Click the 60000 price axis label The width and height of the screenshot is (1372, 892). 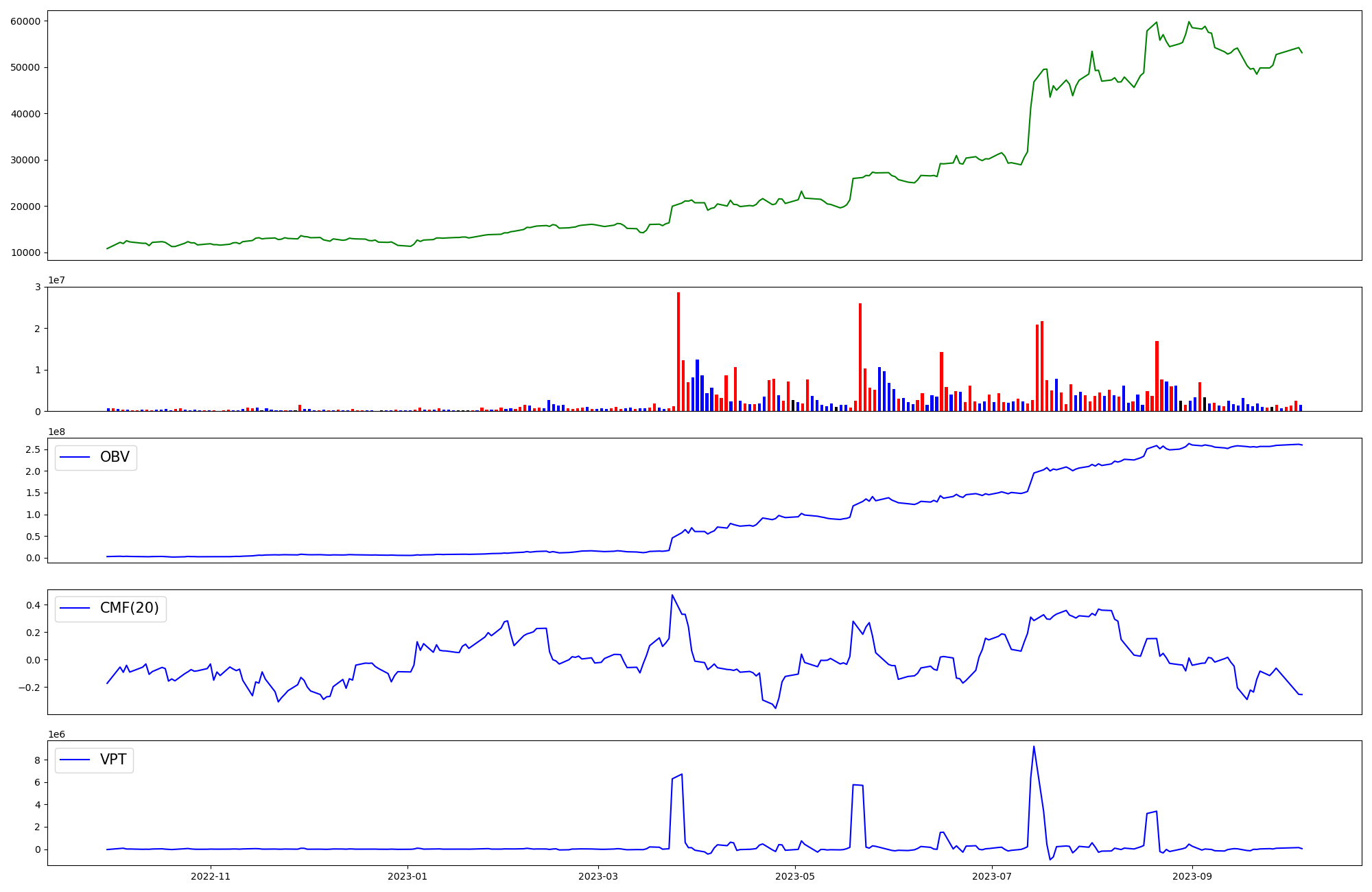[x=25, y=21]
